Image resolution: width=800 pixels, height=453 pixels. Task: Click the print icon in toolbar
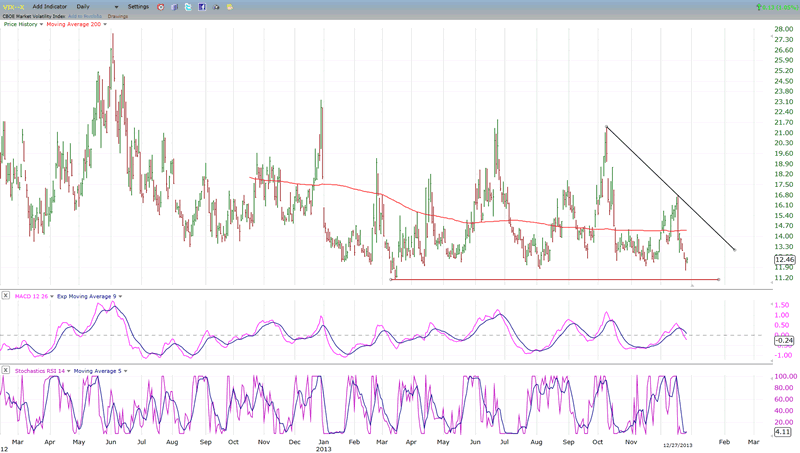pos(217,7)
